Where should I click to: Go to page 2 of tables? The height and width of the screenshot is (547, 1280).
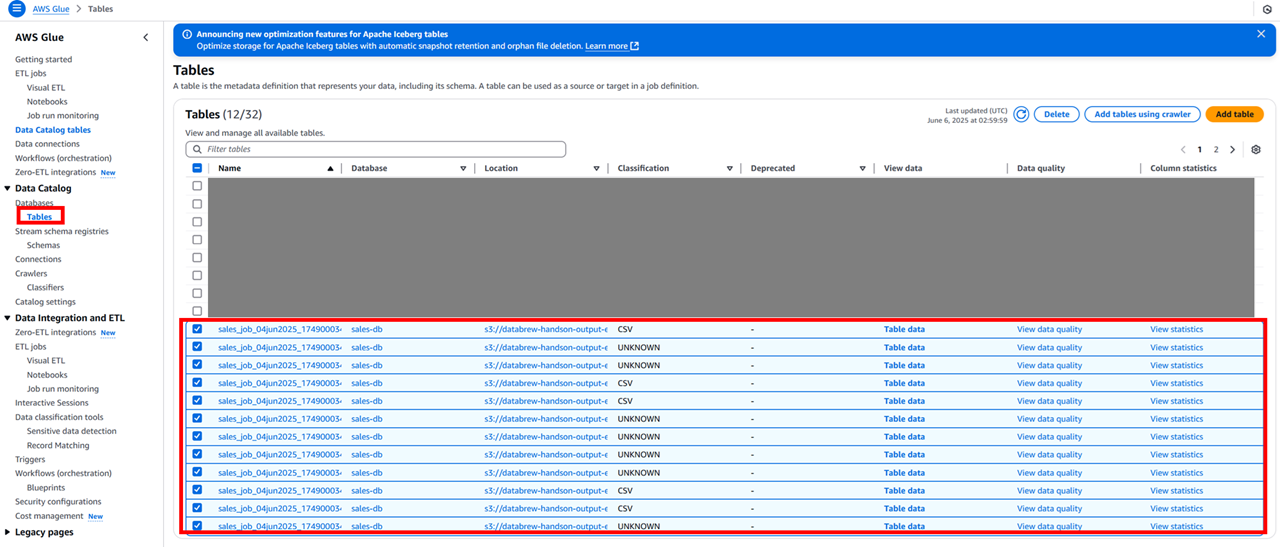[x=1216, y=150]
